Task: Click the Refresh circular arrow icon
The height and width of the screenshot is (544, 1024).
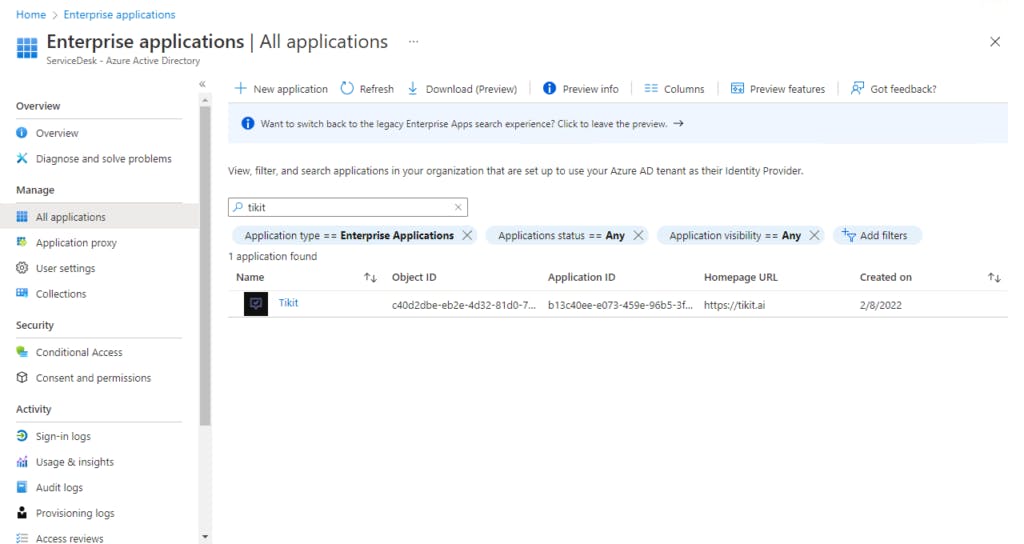Action: (347, 88)
